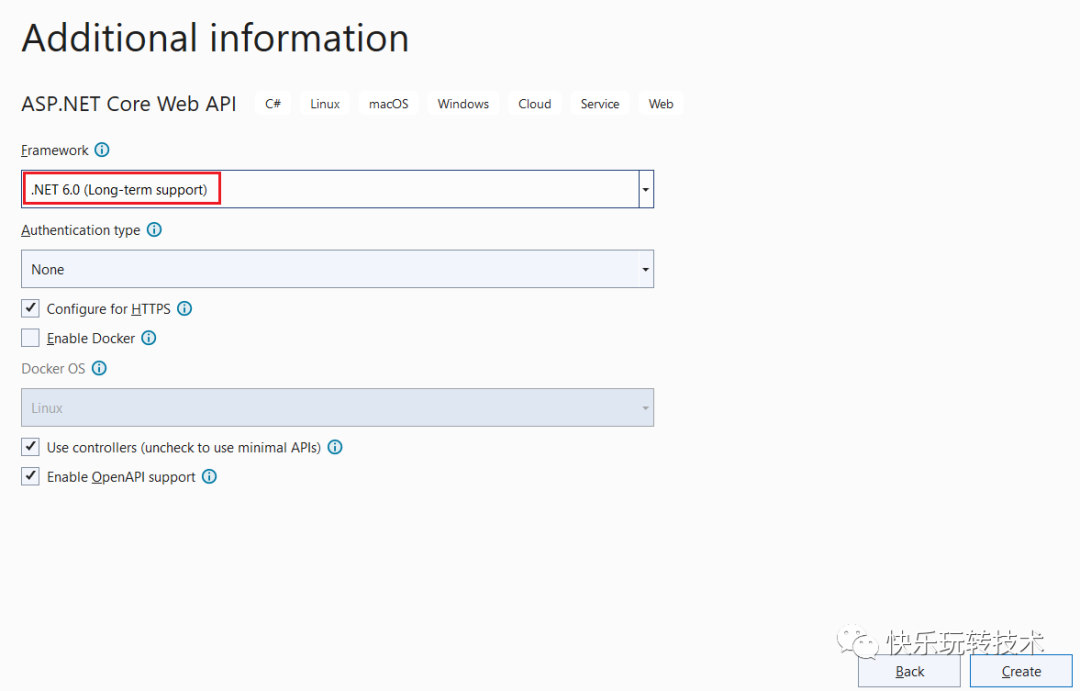Toggle Use controllers checkbox
Image resolution: width=1080 pixels, height=691 pixels.
click(30, 446)
